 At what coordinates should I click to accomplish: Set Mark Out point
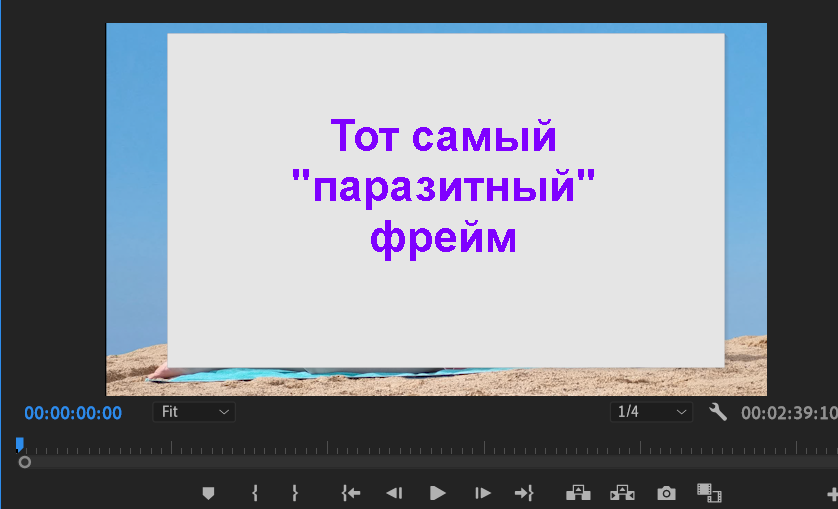click(x=295, y=493)
